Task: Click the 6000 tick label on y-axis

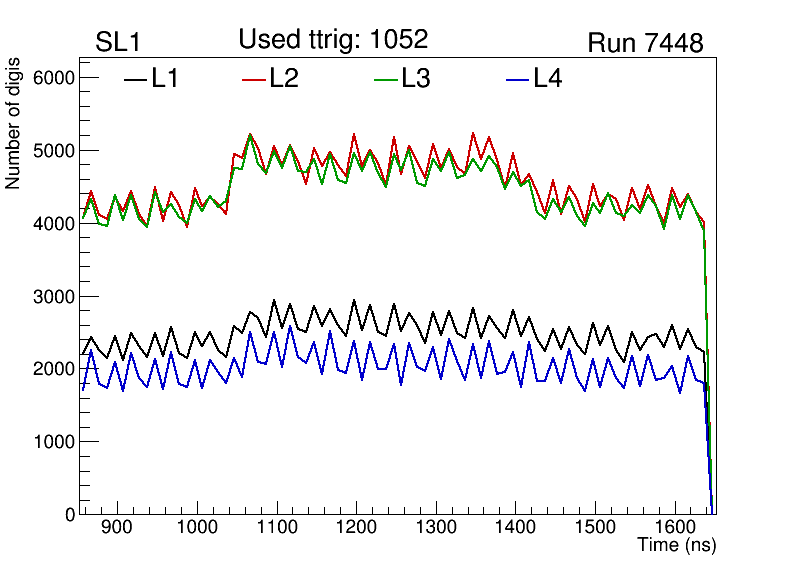Action: 53,78
